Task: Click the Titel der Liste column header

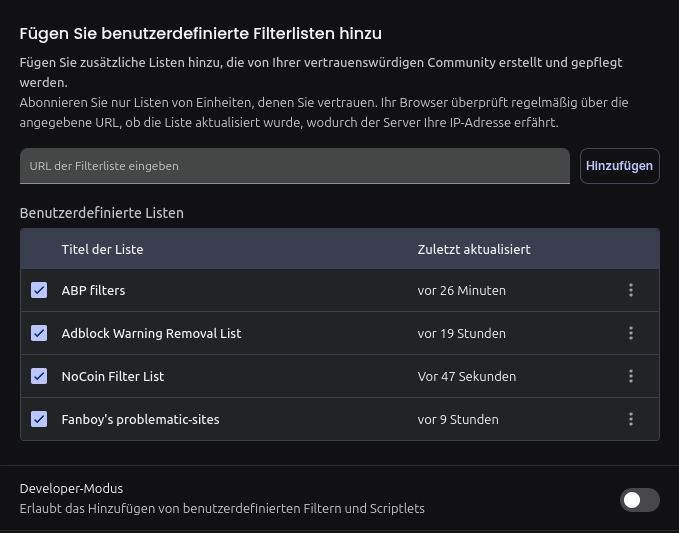Action: click(102, 249)
